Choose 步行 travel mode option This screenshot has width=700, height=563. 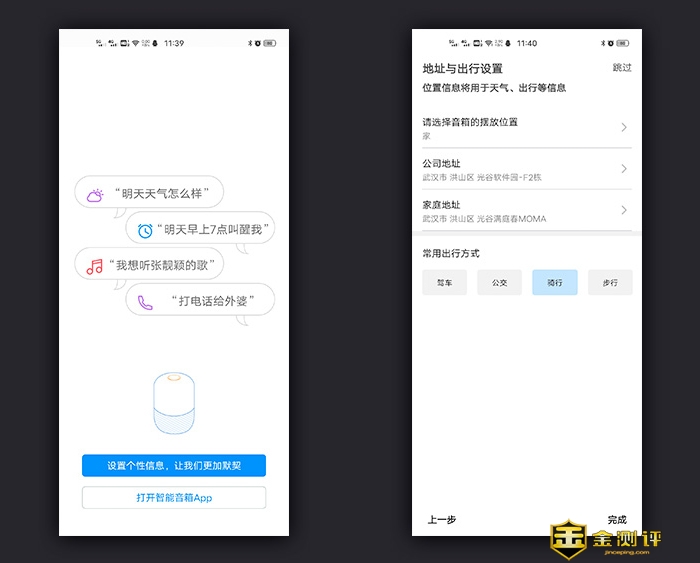pos(609,283)
